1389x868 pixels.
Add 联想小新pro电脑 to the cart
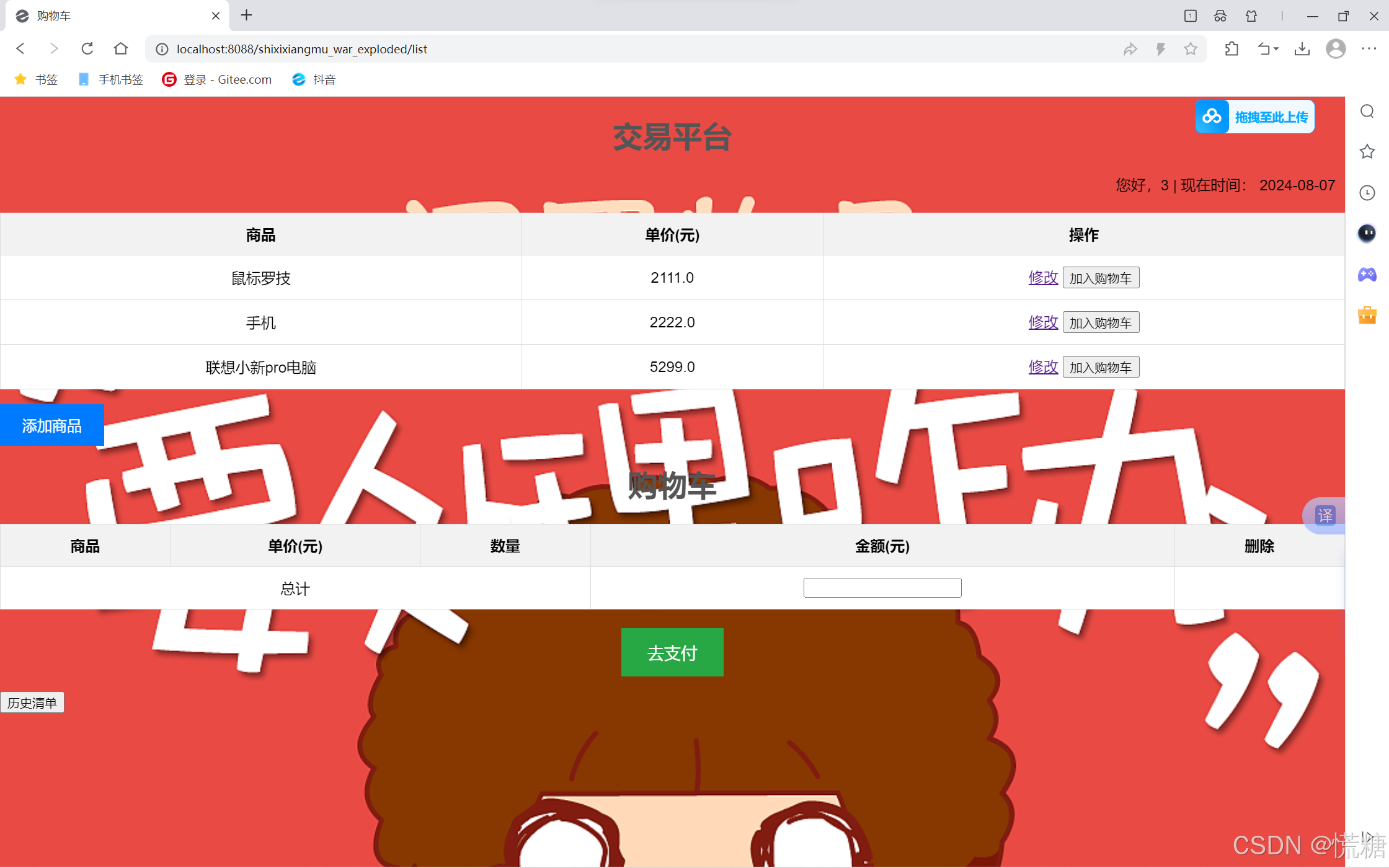tap(1101, 367)
